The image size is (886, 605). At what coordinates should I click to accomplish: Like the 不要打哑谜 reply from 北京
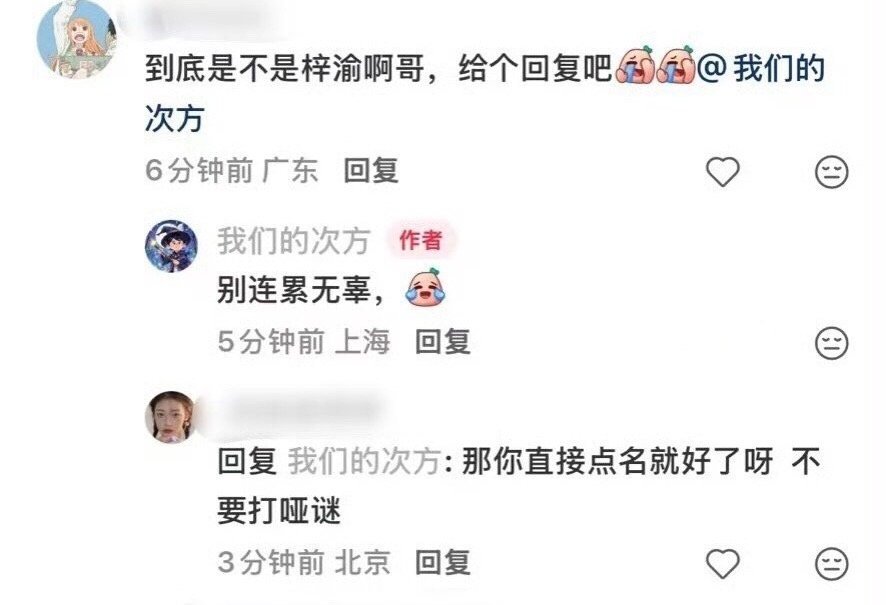click(723, 563)
